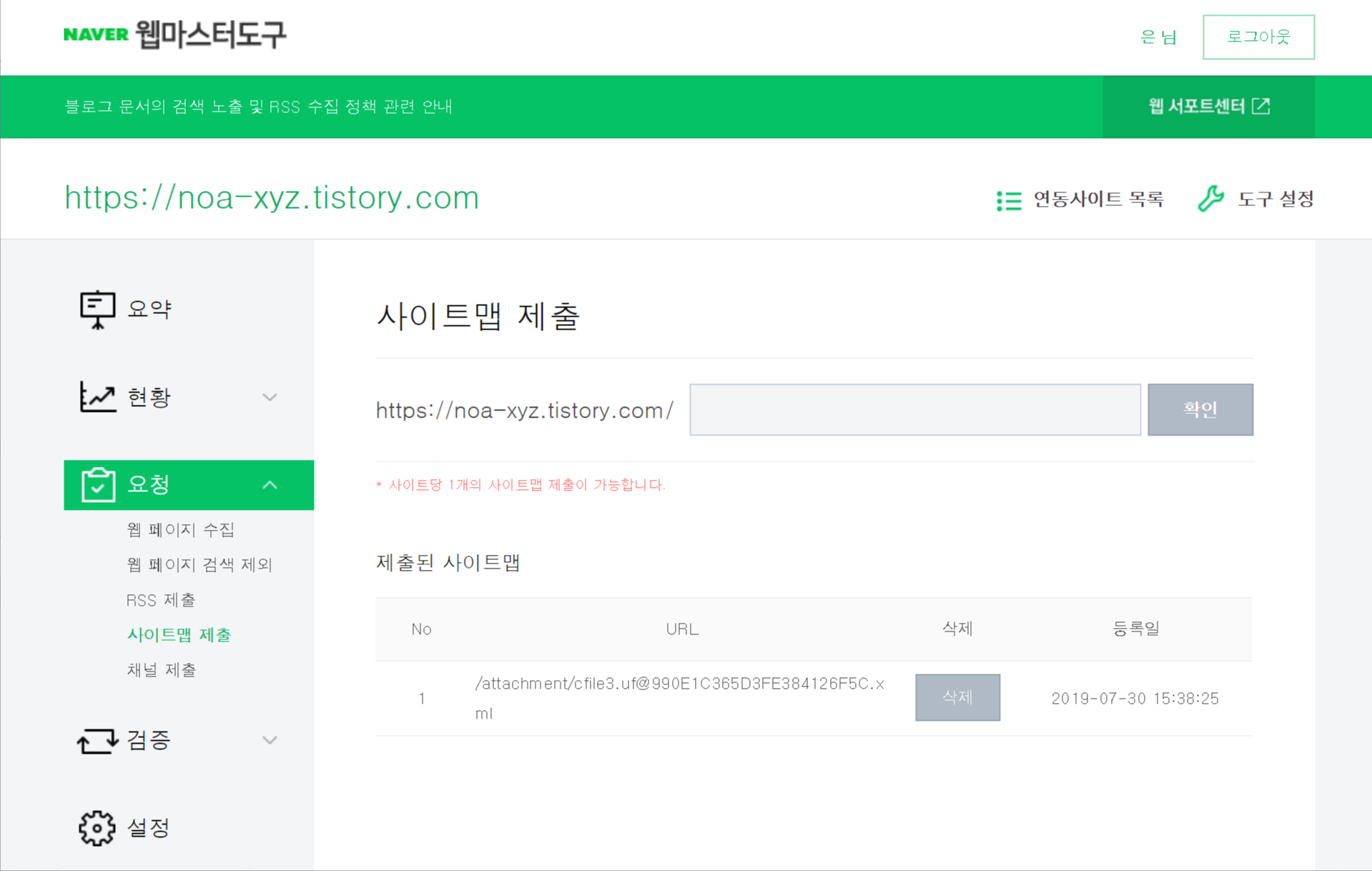Click the 확인 submit button

coord(1200,410)
